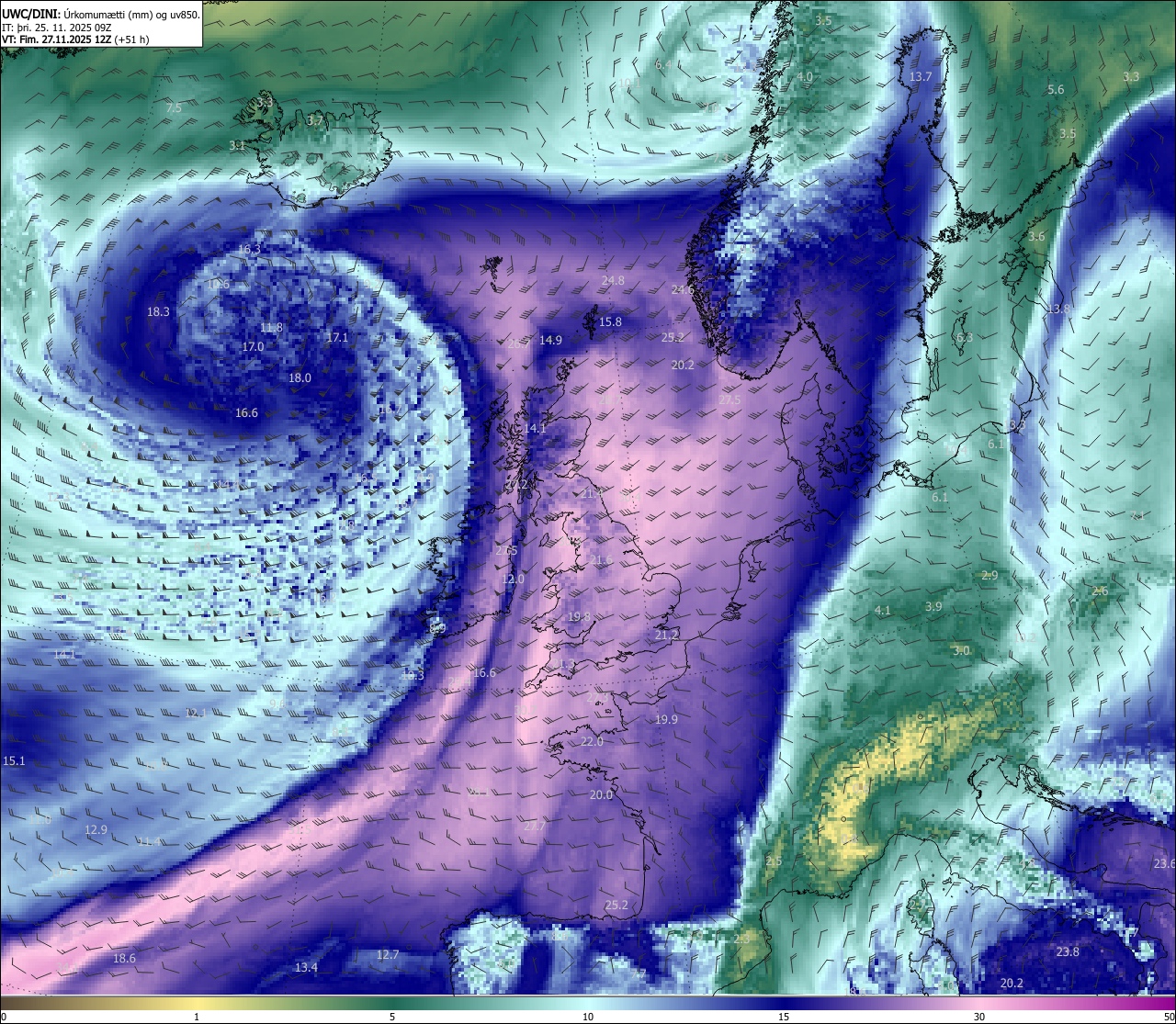Click the map value 24.8 north of Scotland

pyautogui.click(x=613, y=280)
